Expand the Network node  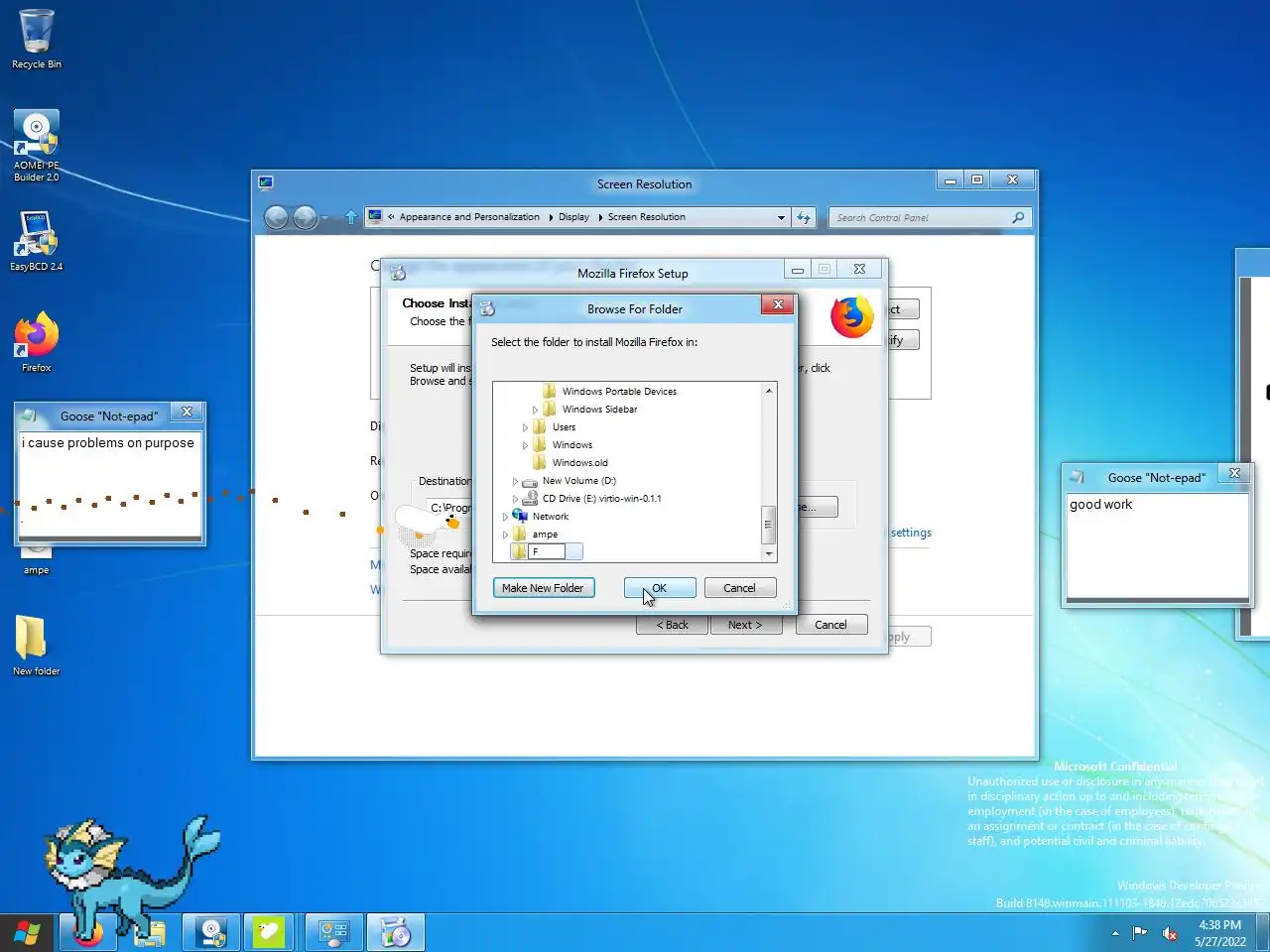[505, 517]
